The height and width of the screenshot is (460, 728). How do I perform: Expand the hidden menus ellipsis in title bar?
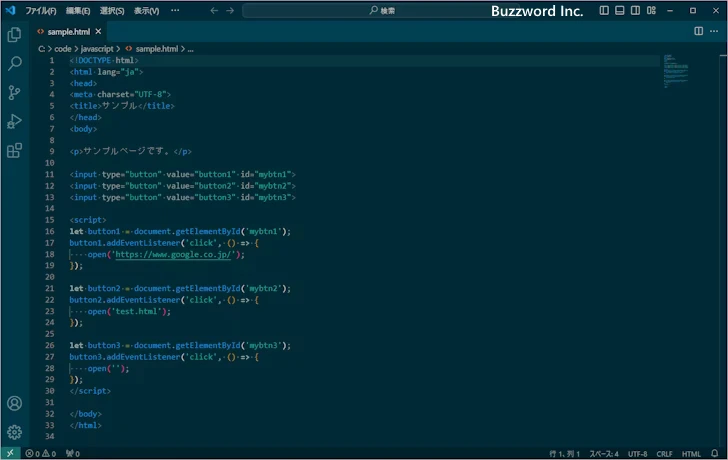175,10
